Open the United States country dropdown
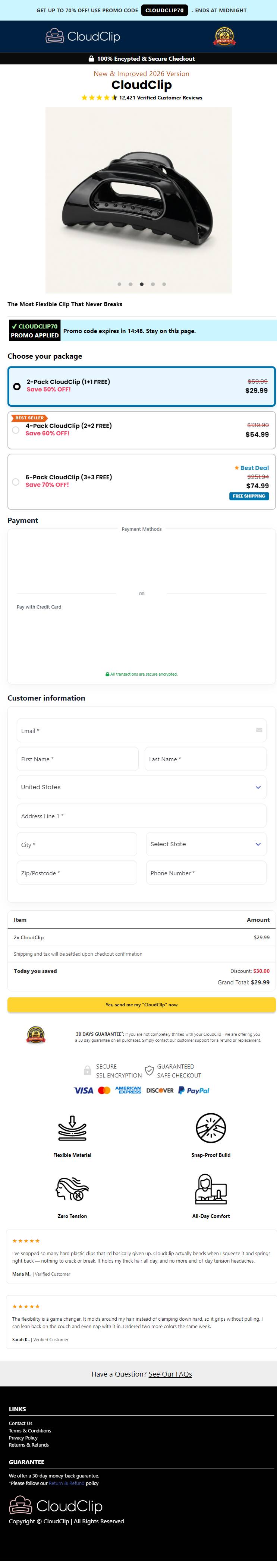This screenshot has width=277, height=1568. click(x=141, y=787)
